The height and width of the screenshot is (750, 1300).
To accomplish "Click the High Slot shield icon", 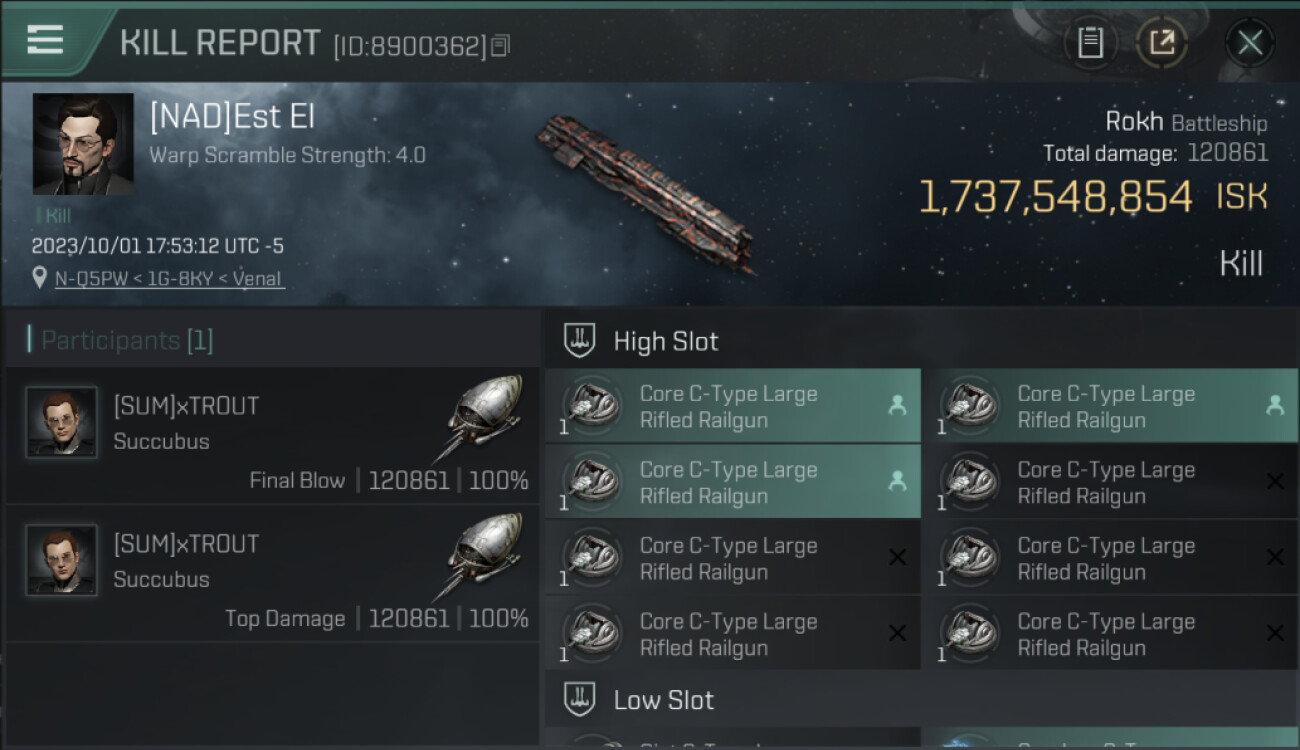I will point(581,340).
